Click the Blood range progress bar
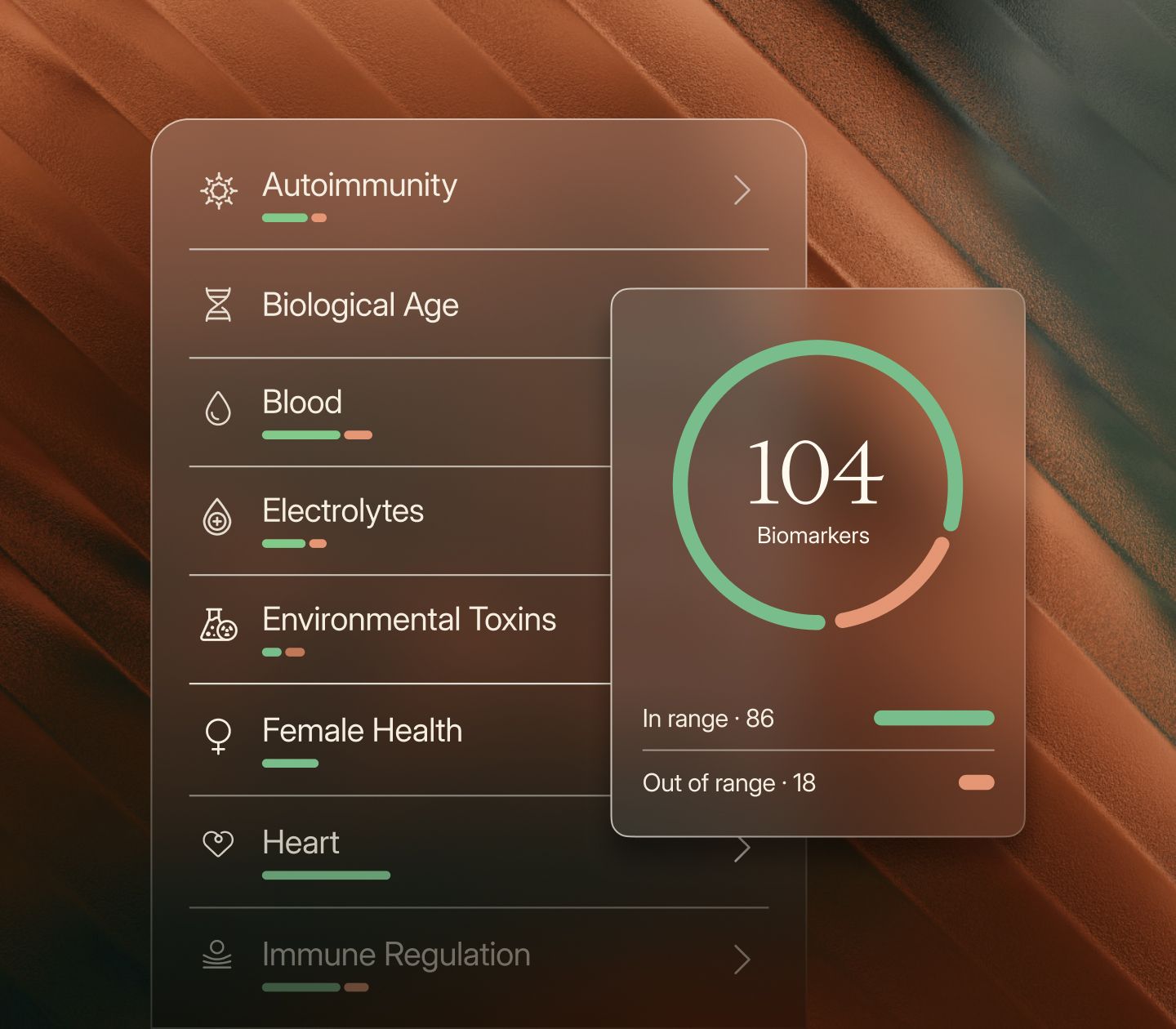This screenshot has height=1029, width=1176. coord(317,435)
